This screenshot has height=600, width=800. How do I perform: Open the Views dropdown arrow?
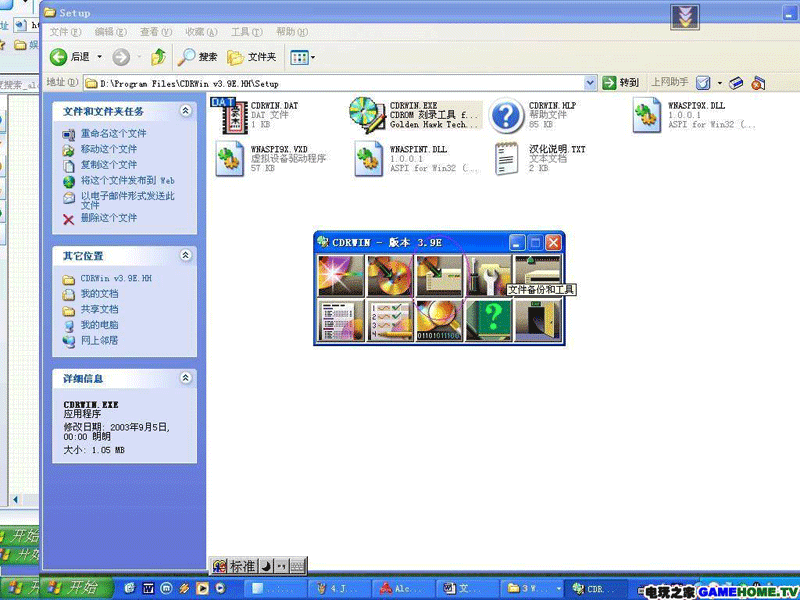tap(313, 57)
